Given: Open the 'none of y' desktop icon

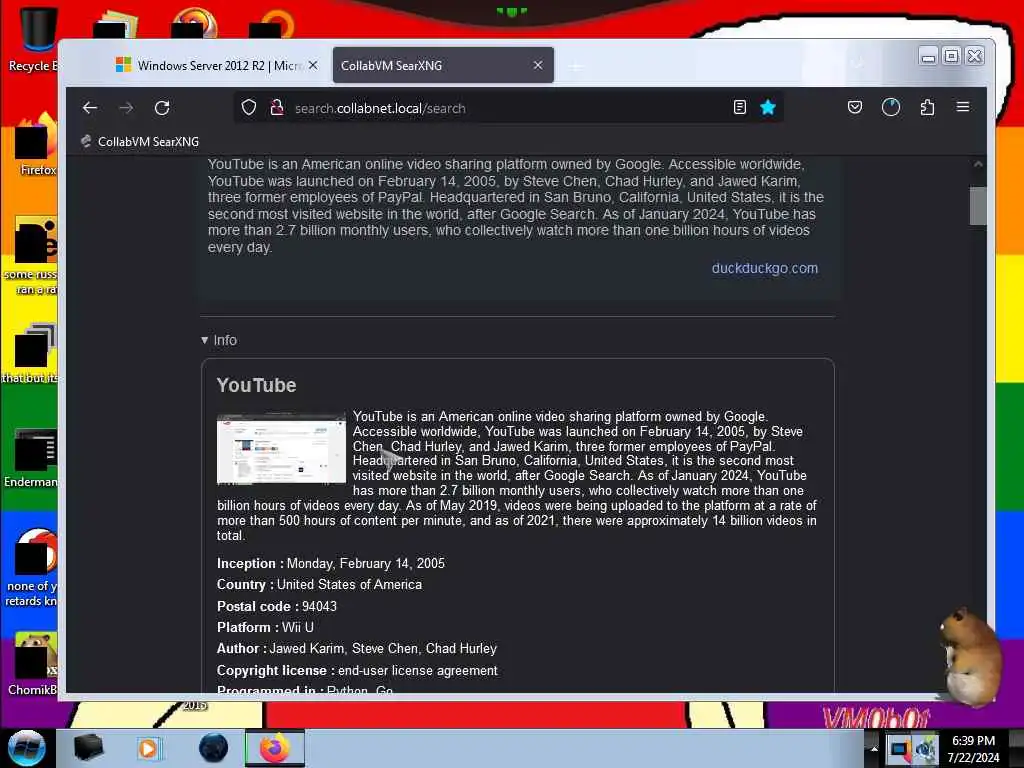Looking at the screenshot, I should point(33,568).
